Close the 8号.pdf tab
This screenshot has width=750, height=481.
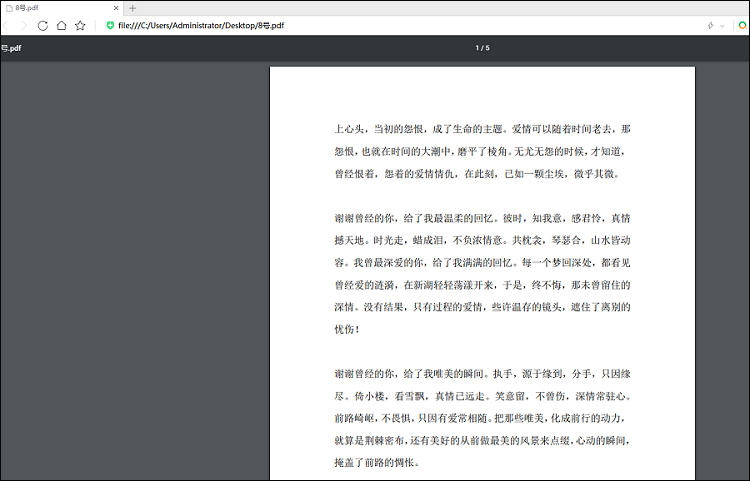(x=116, y=8)
